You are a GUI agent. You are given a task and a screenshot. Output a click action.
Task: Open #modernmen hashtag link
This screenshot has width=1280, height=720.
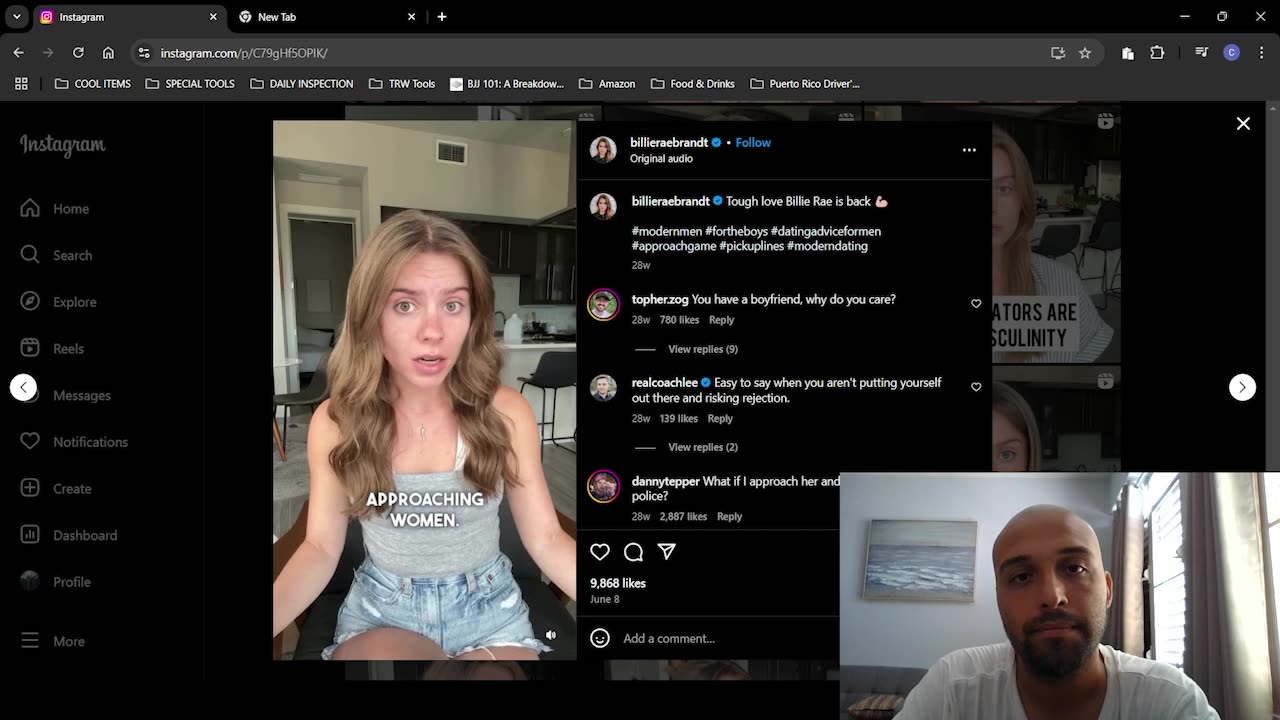[x=667, y=231]
